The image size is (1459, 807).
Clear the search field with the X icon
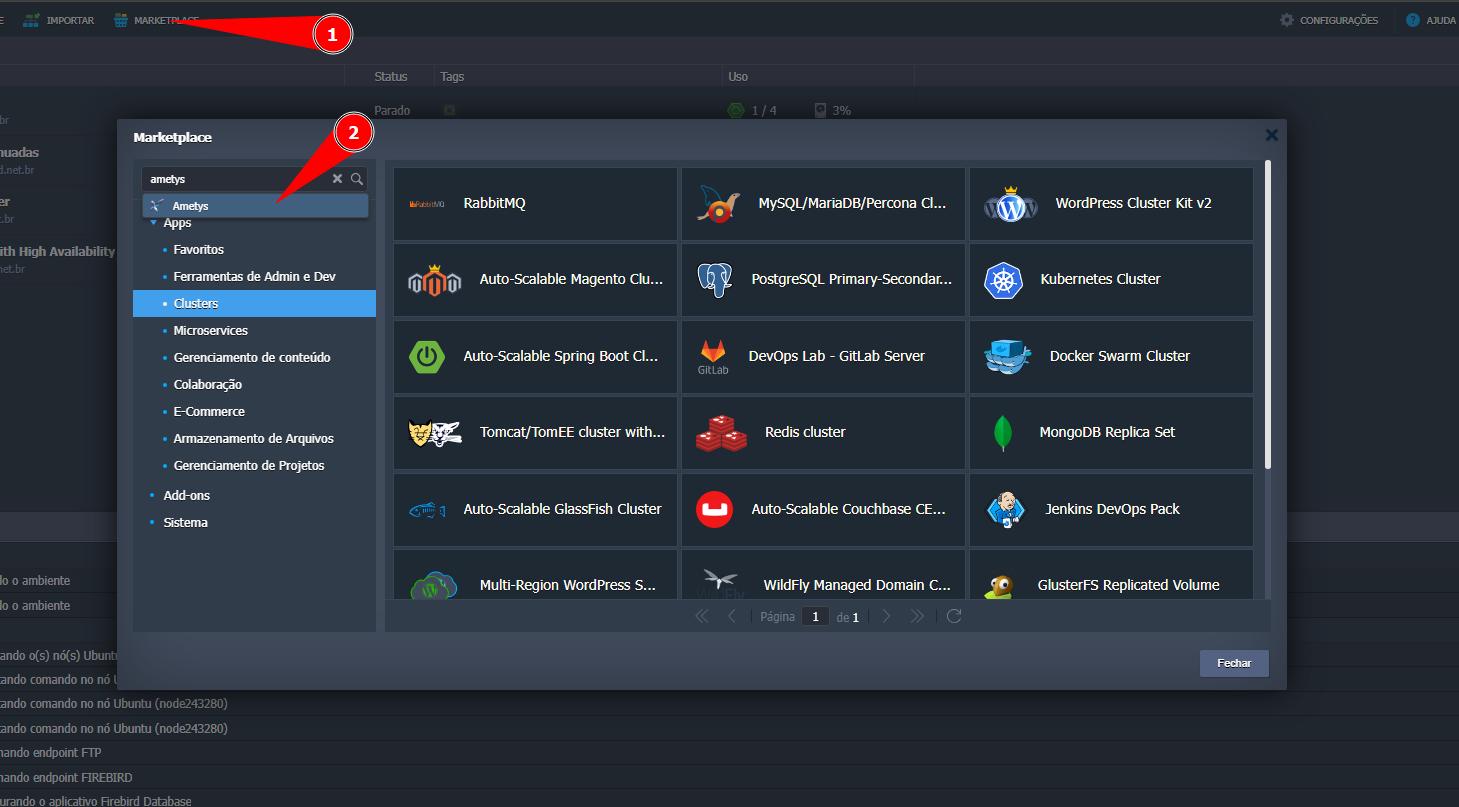(337, 179)
